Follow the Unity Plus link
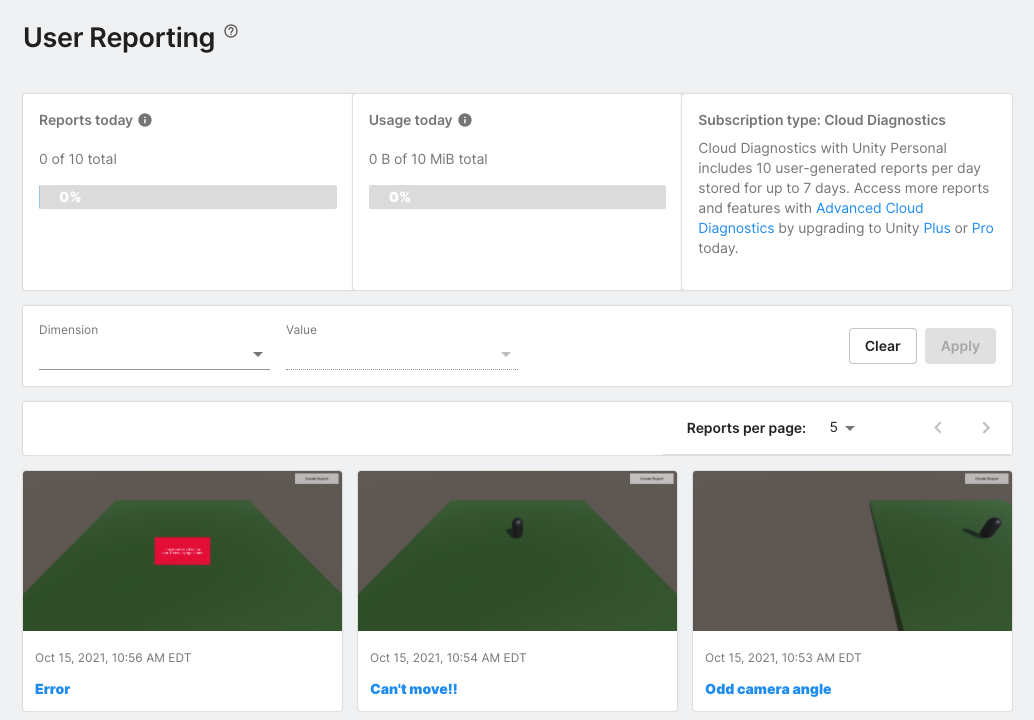Screen dimensions: 1034x720 point(936,228)
